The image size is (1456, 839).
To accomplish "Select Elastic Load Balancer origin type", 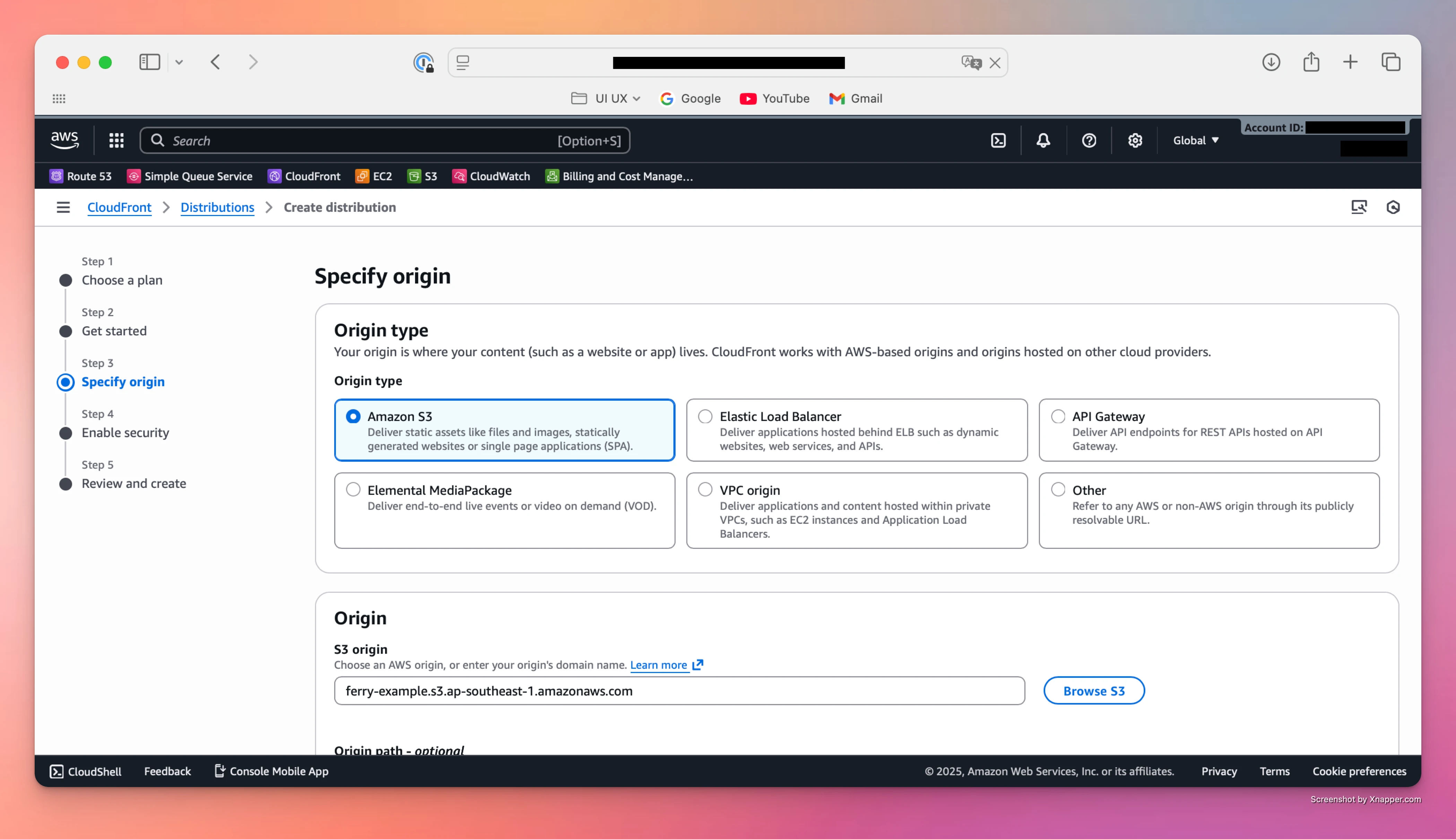I will click(x=705, y=417).
